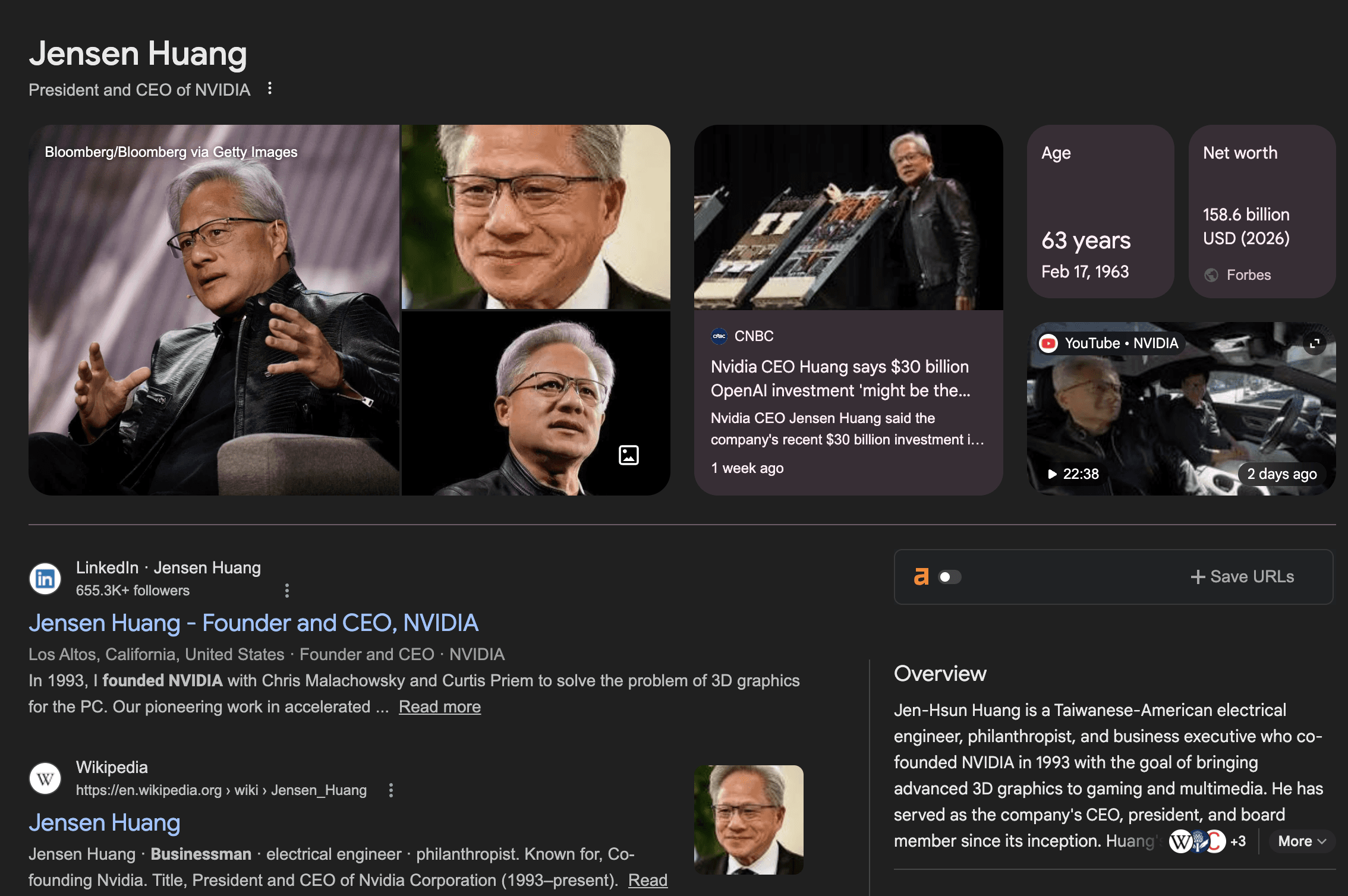The height and width of the screenshot is (896, 1348).
Task: Open LinkedIn result three-dot options
Action: (287, 591)
